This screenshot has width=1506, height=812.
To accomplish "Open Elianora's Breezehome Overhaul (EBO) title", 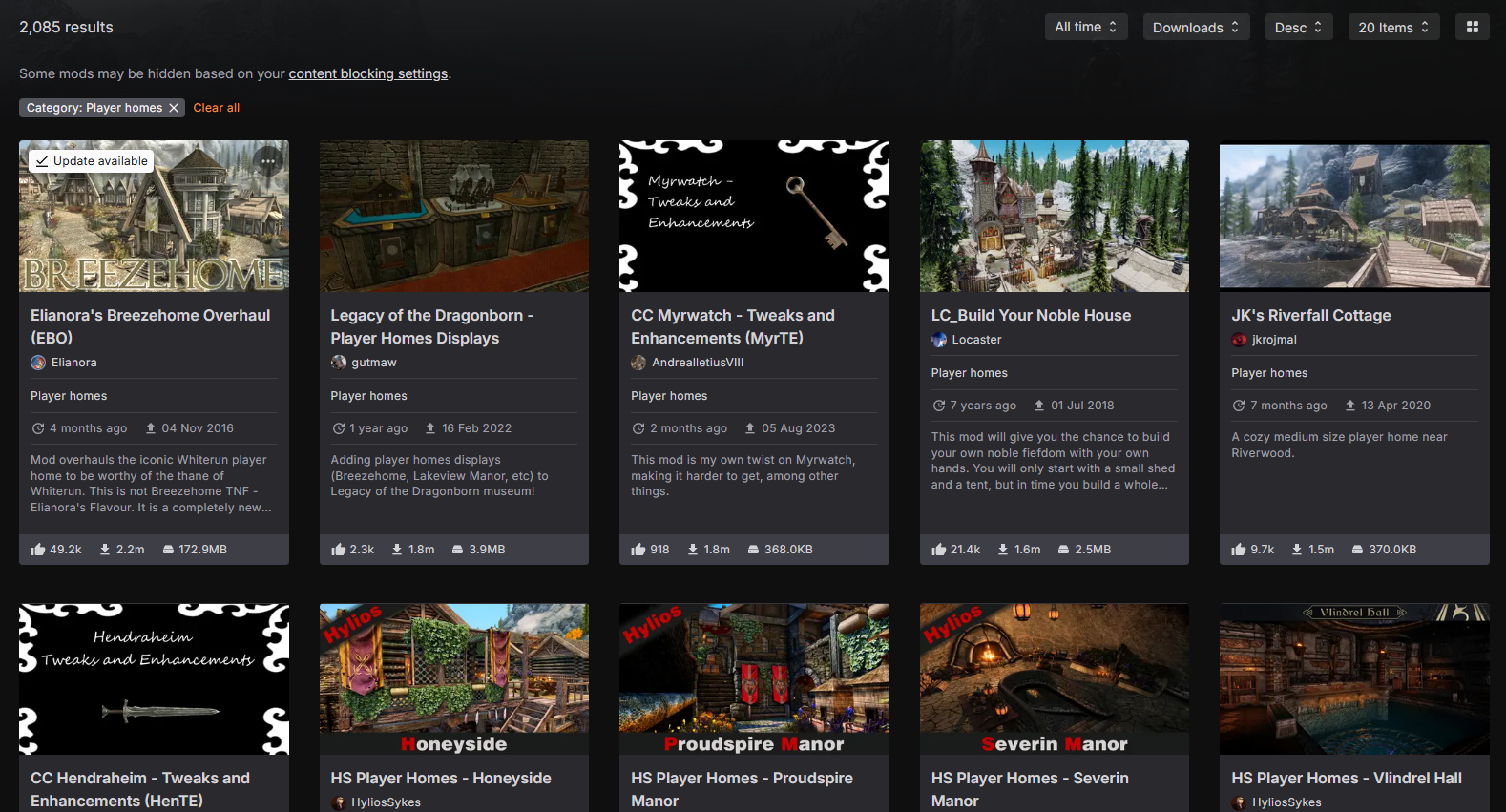I will (151, 326).
